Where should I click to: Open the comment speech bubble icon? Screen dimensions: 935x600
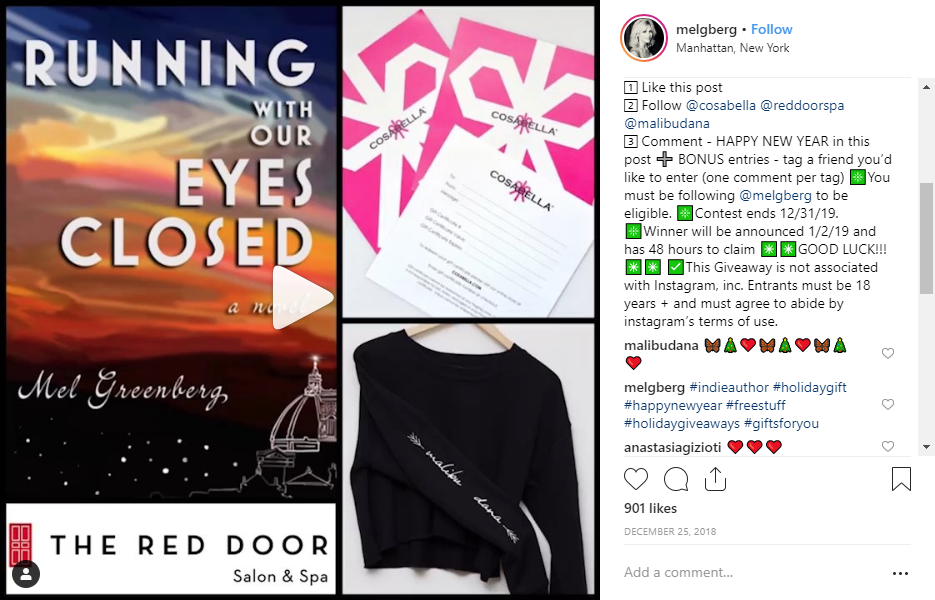pos(676,479)
